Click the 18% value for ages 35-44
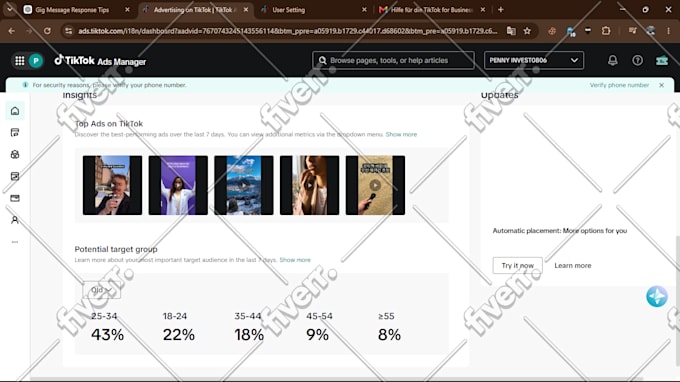This screenshot has width=680, height=382. coord(249,335)
